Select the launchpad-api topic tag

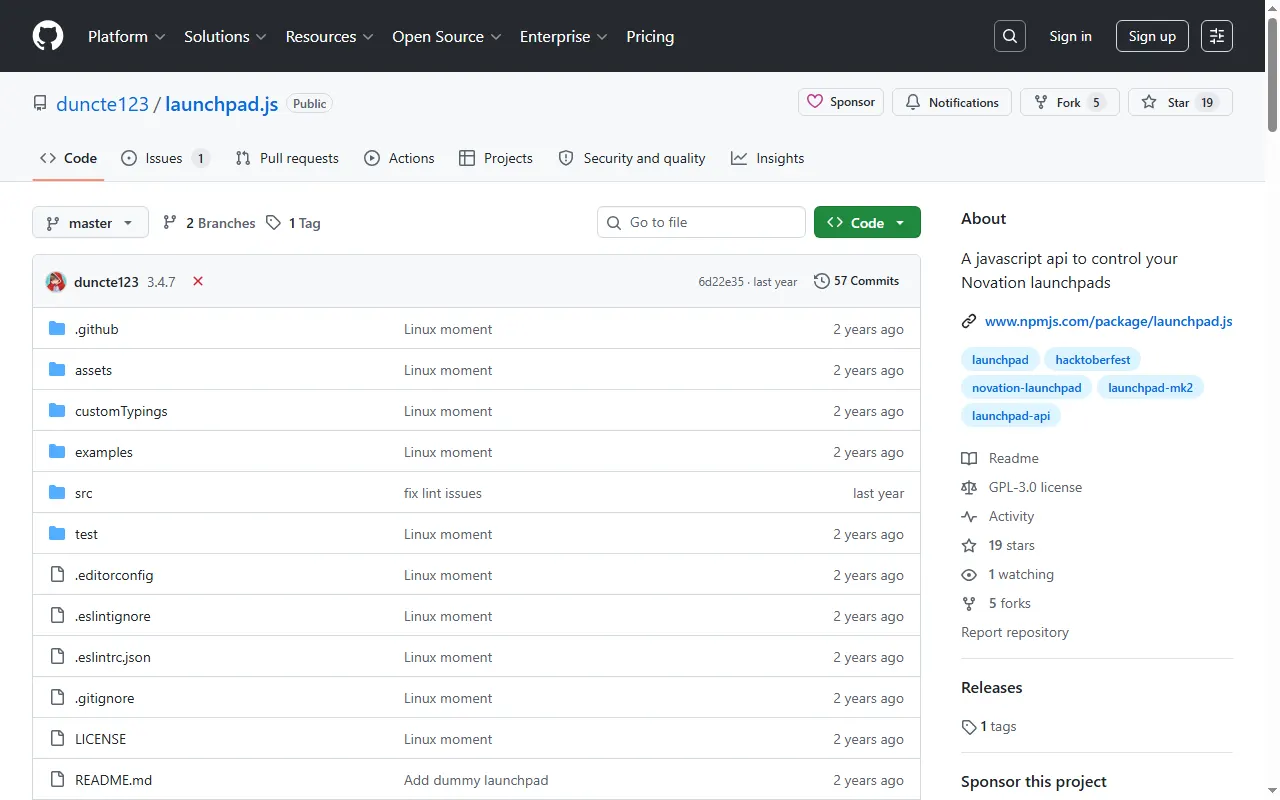(1011, 415)
